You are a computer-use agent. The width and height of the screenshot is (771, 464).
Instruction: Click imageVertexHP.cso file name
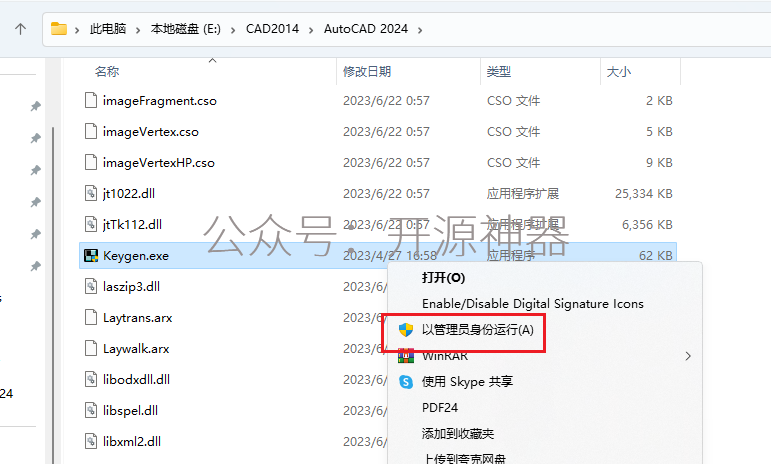(159, 163)
